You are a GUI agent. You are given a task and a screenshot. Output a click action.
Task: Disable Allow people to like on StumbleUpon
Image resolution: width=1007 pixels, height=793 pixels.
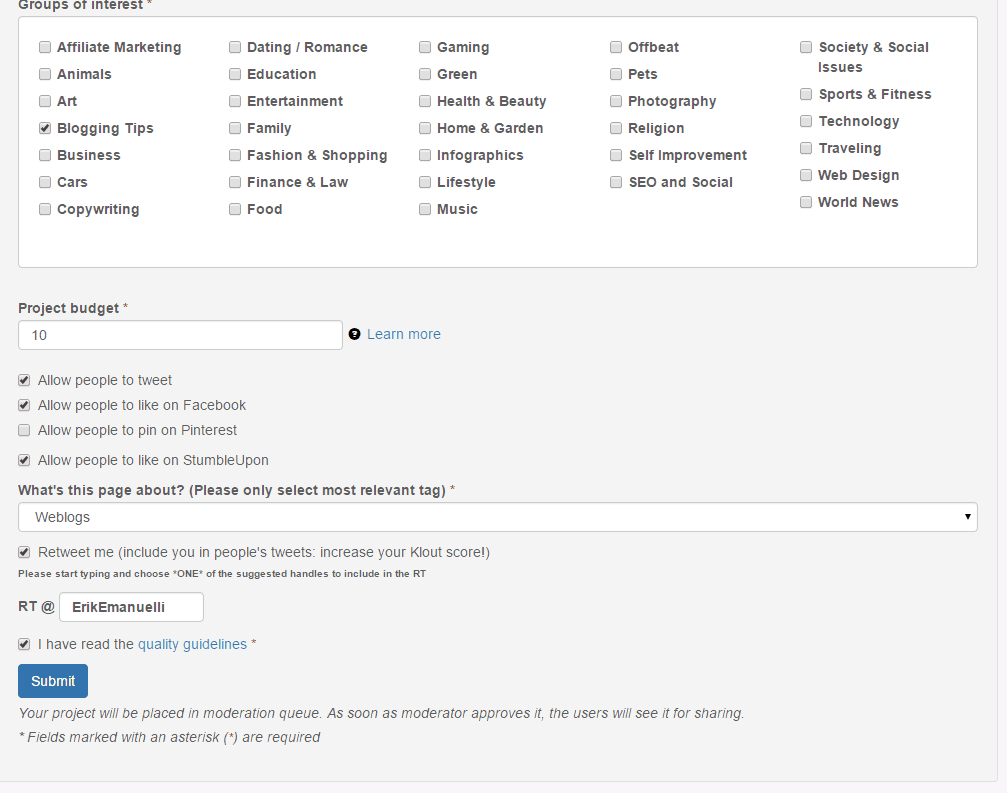(25, 460)
